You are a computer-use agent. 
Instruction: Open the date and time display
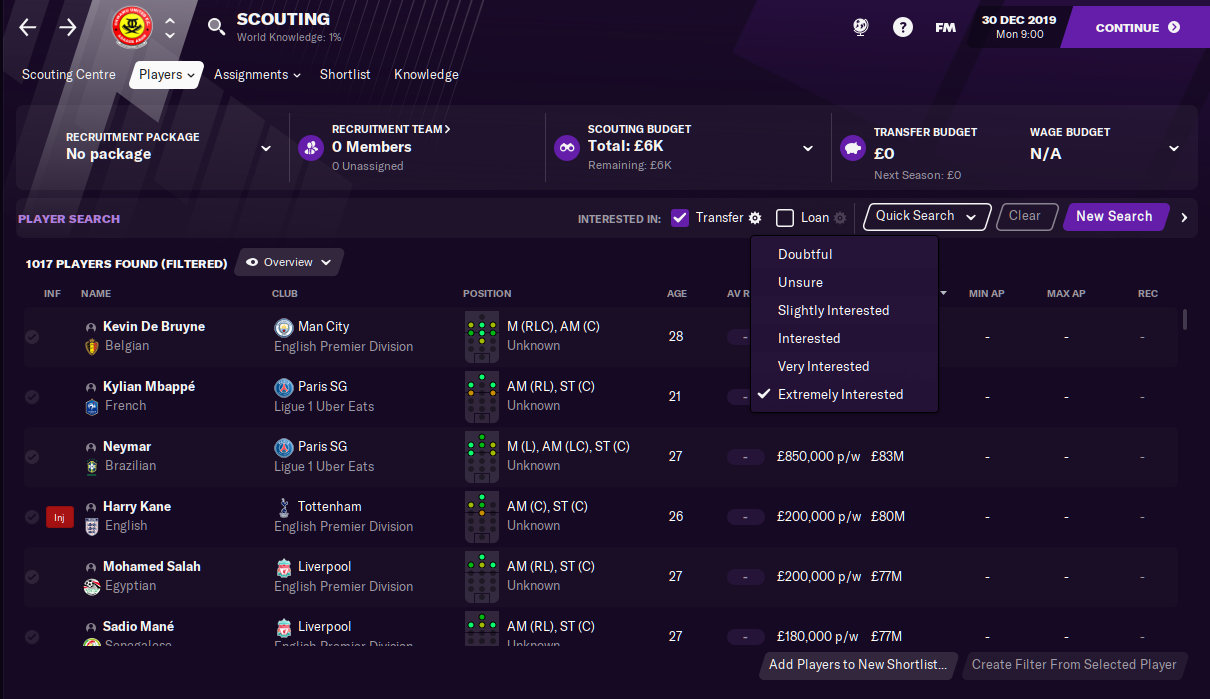tap(1020, 27)
